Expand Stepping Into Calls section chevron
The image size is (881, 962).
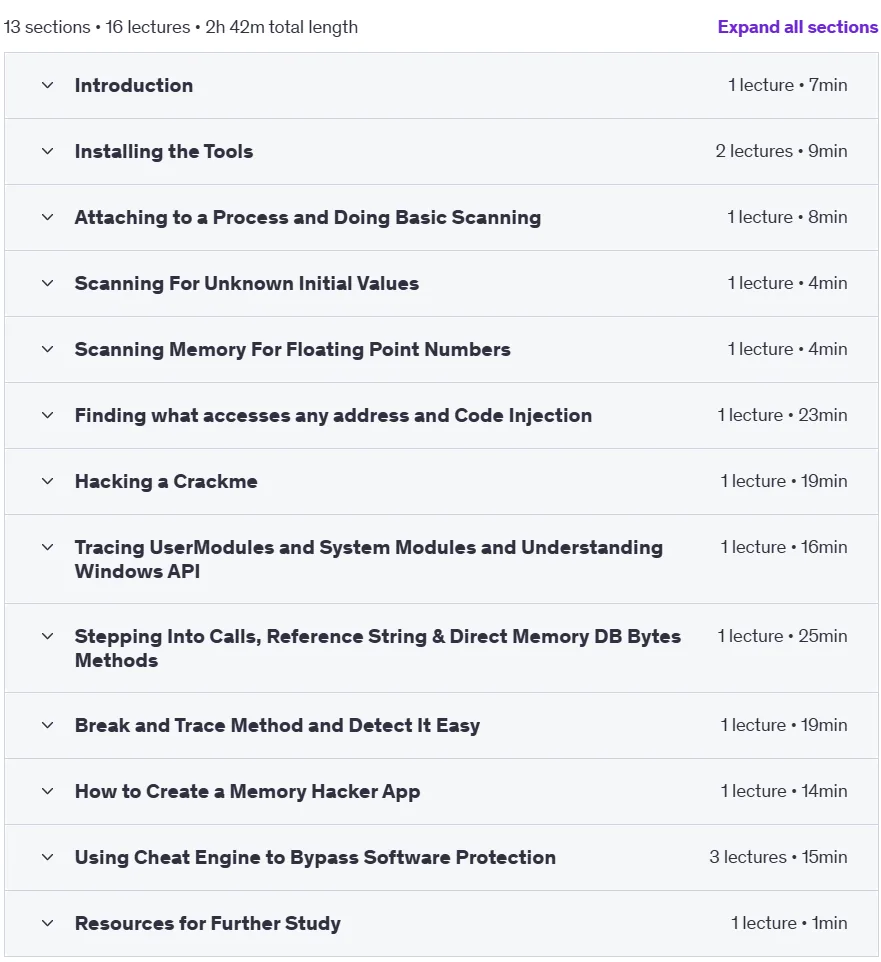coord(47,636)
